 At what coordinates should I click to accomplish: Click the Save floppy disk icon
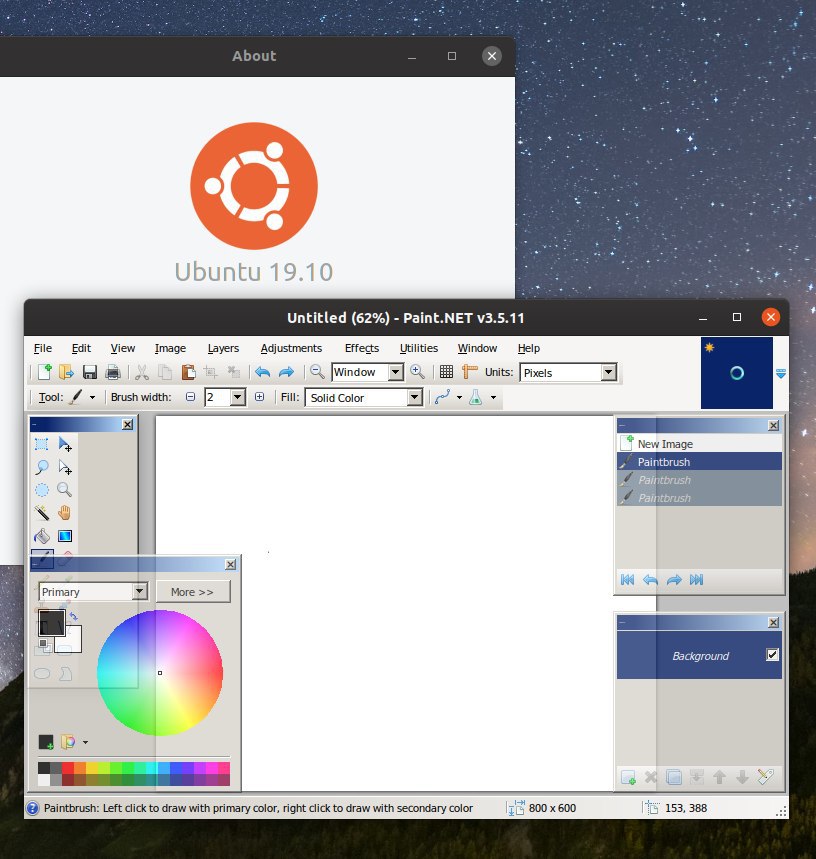click(x=90, y=372)
